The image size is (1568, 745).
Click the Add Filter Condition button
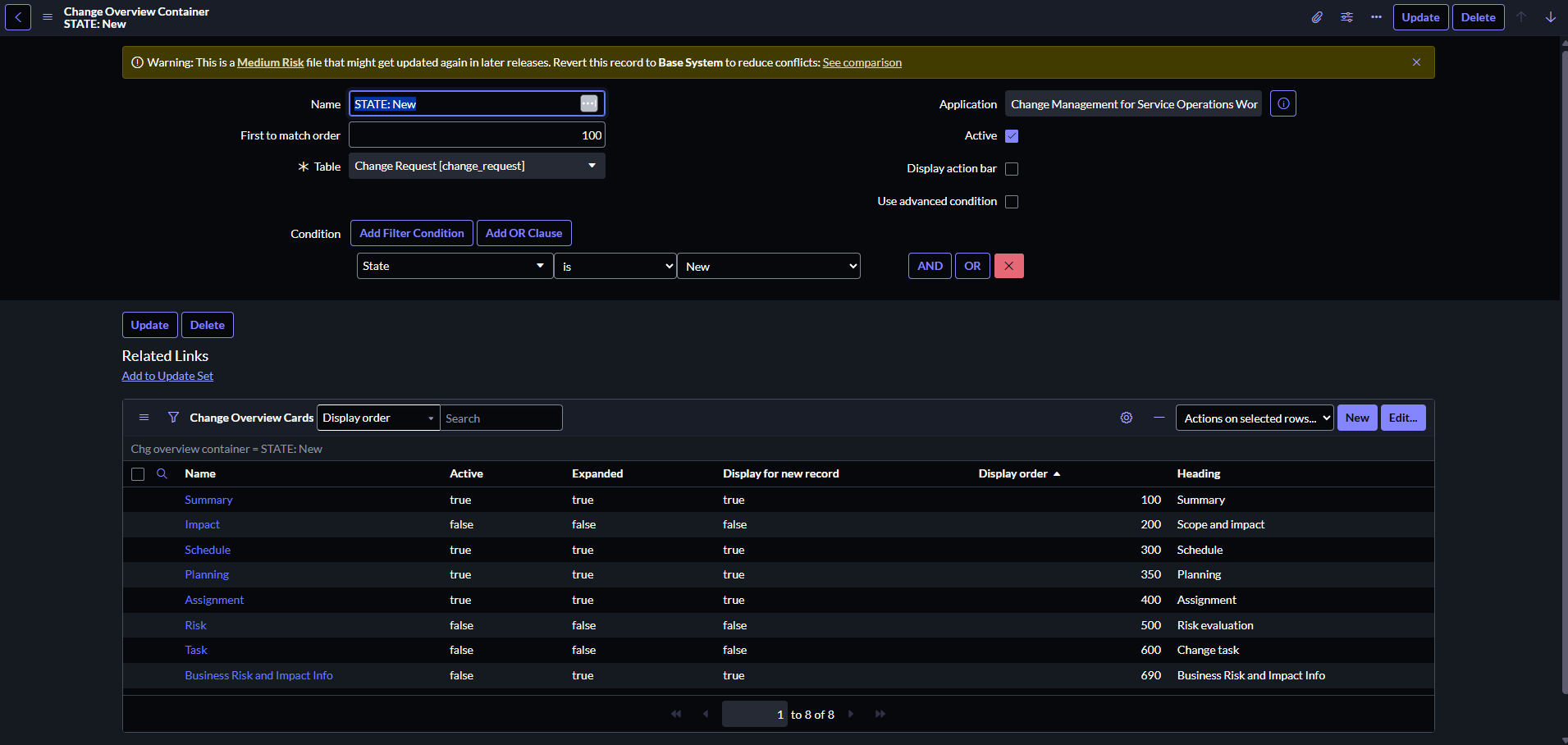[x=411, y=233]
